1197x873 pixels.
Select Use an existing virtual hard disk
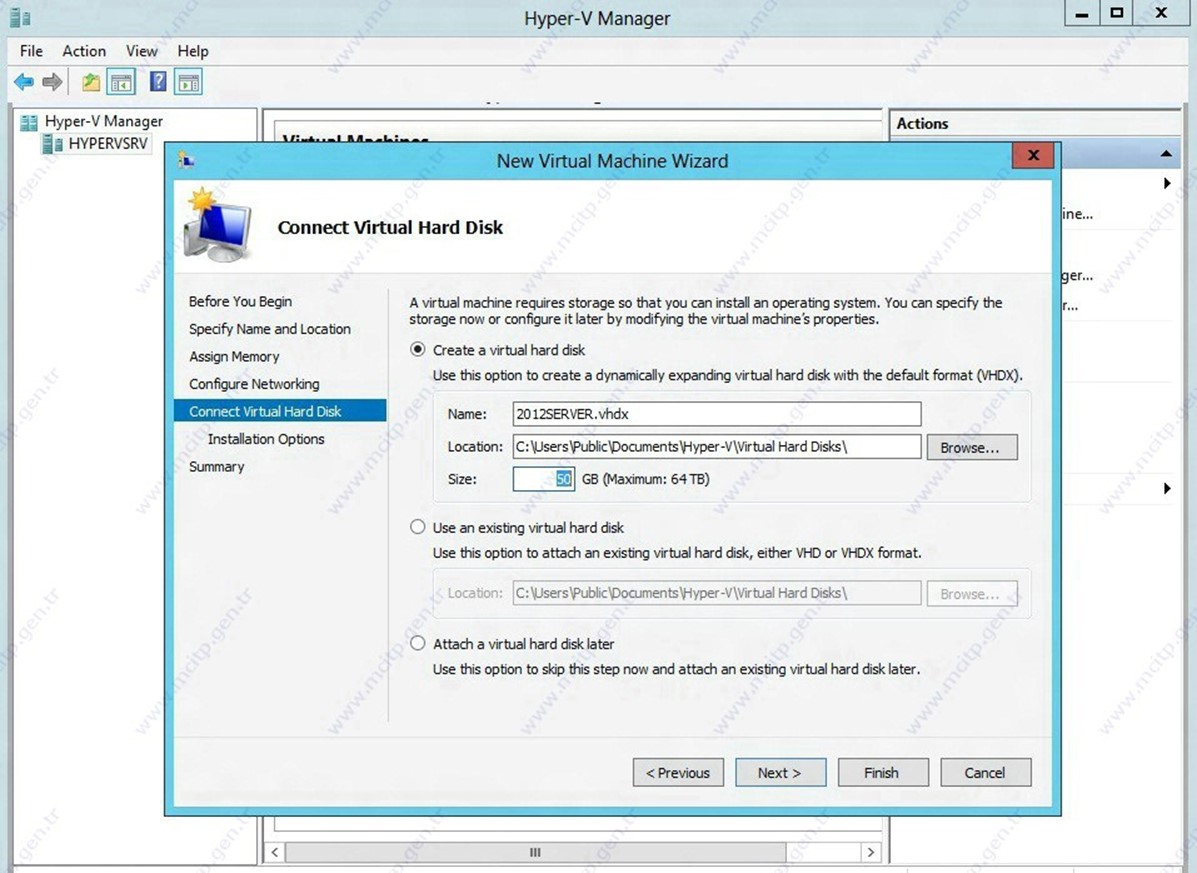click(x=418, y=527)
